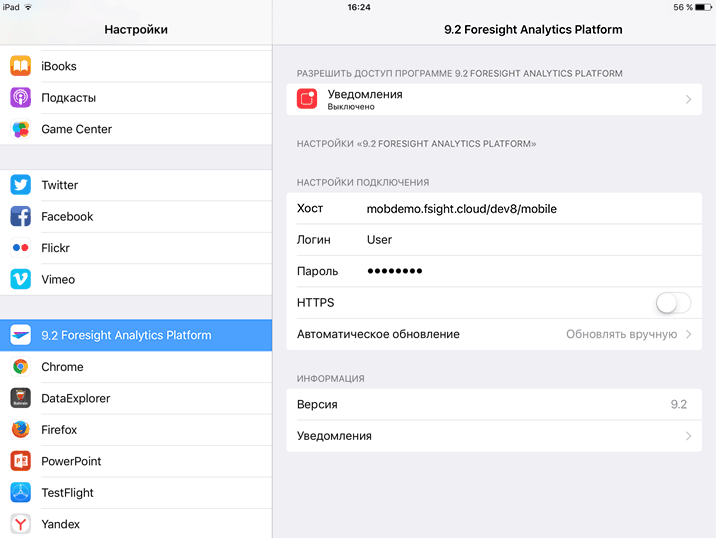Screen dimensions: 716x538
Task: Select DataExplorer in the settings list
Action: (136, 398)
